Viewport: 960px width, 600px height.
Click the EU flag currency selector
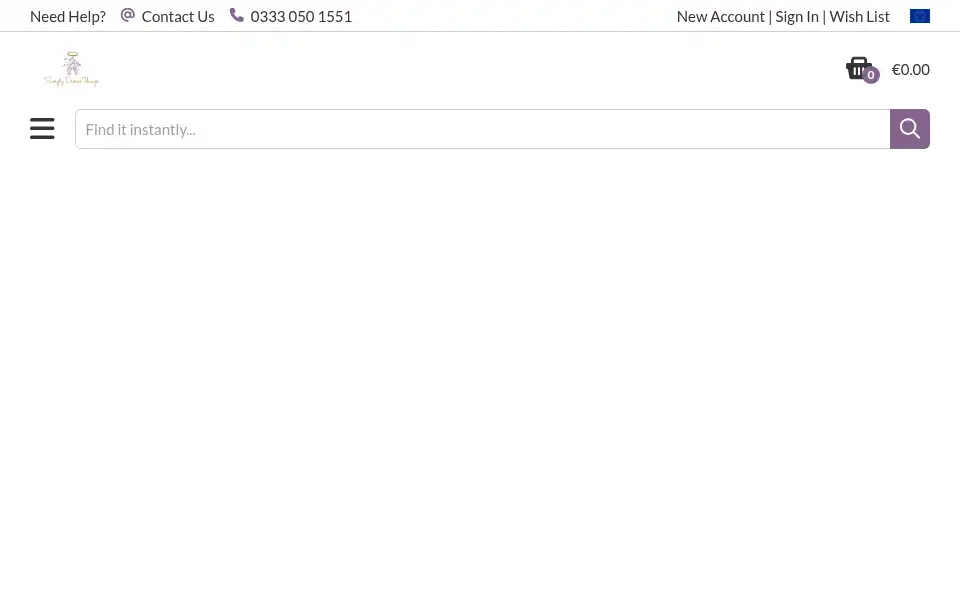coord(920,17)
